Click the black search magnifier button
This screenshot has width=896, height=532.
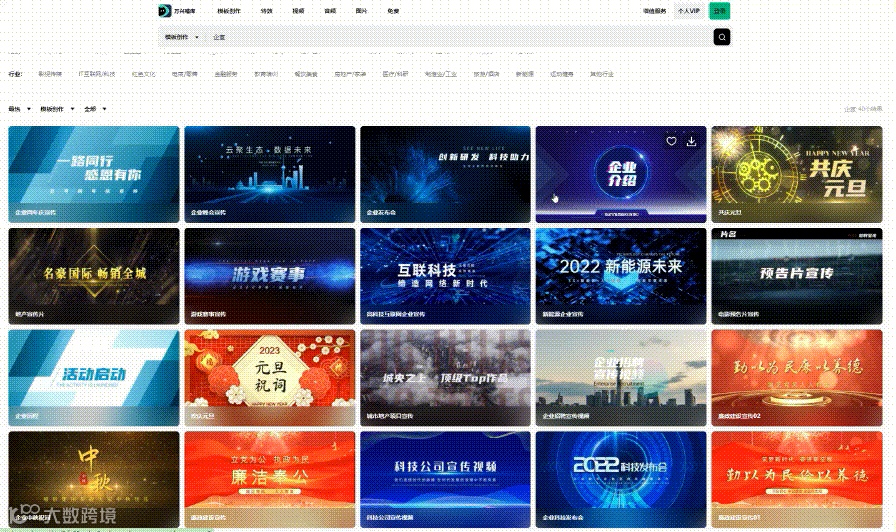[722, 37]
